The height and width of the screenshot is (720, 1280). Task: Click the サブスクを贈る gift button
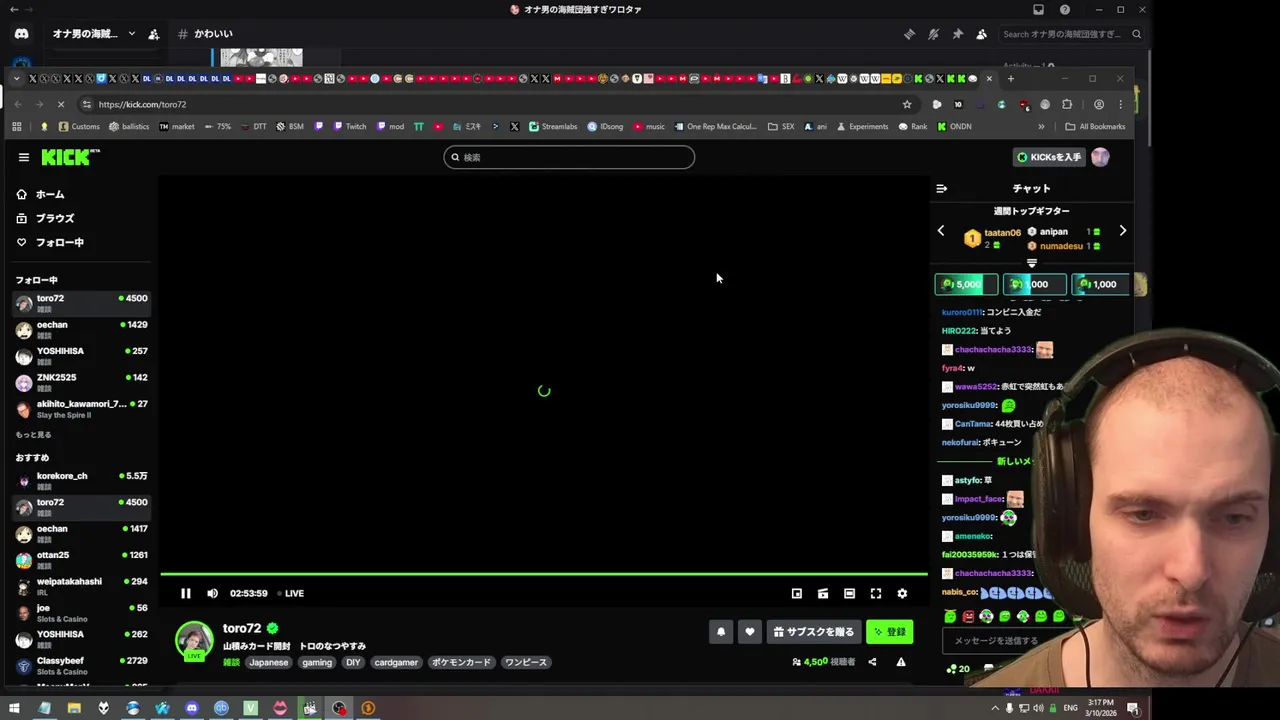point(814,632)
